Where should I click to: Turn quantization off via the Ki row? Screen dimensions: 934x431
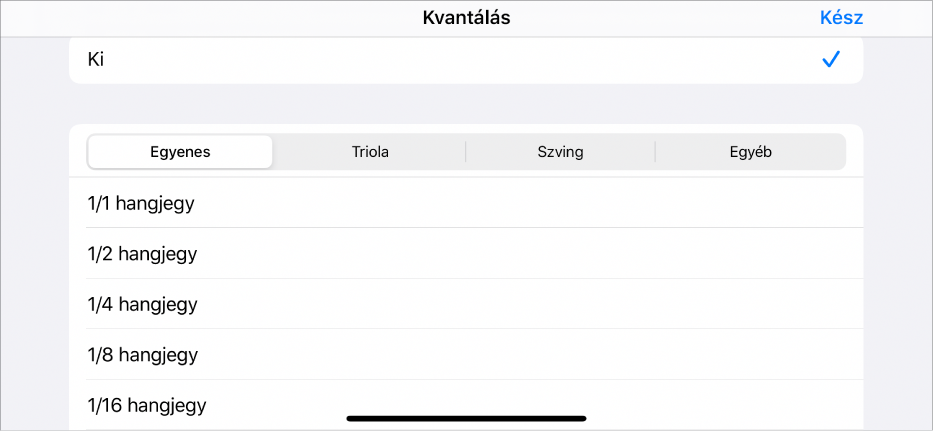click(465, 60)
